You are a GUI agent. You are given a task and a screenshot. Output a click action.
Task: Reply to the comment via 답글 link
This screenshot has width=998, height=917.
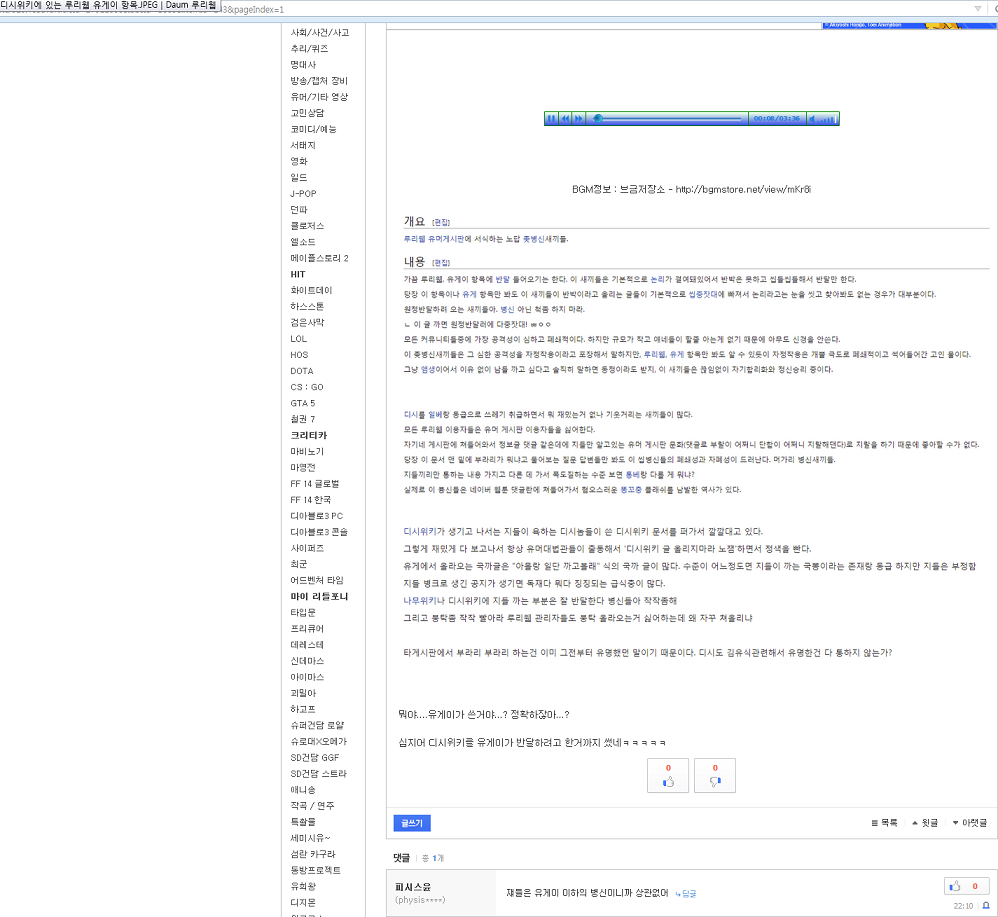pos(686,893)
